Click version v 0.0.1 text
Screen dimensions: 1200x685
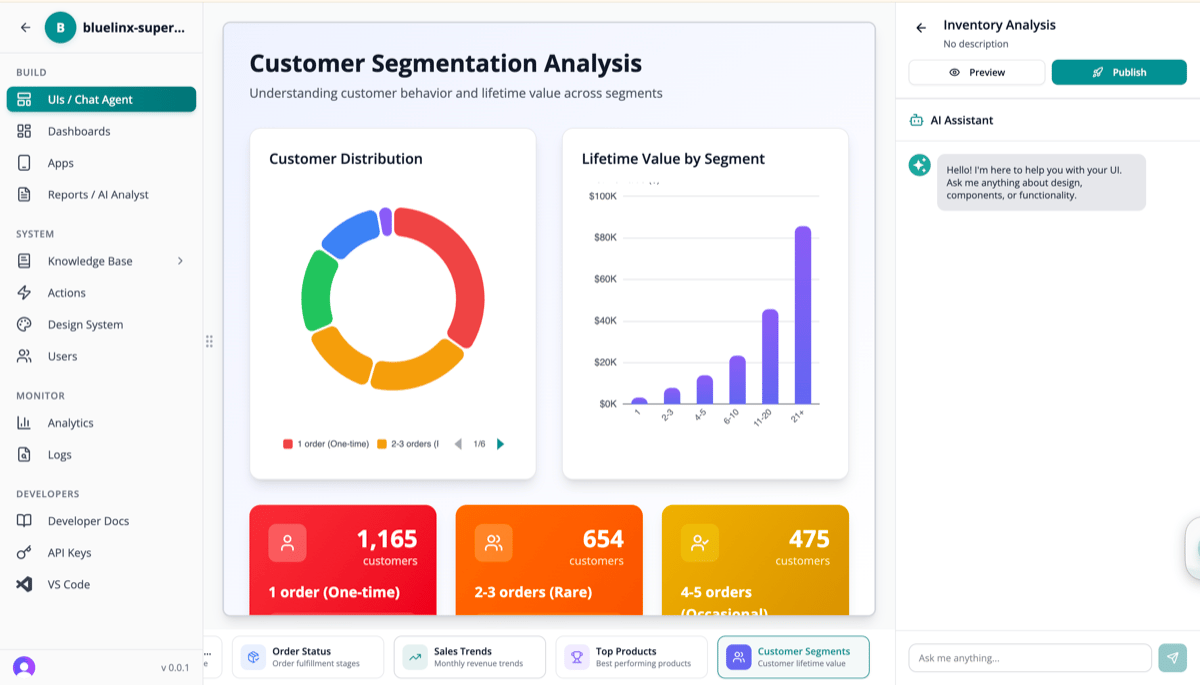point(175,667)
